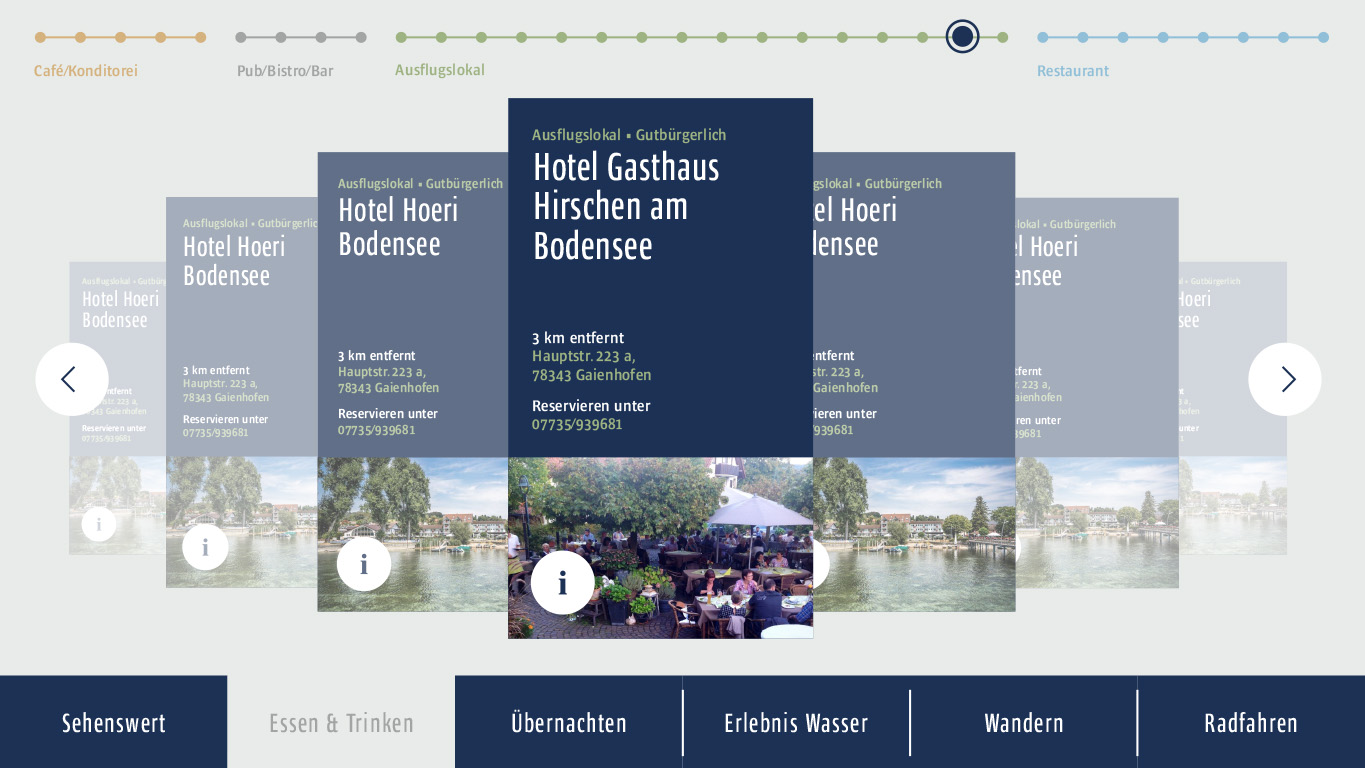1365x768 pixels.
Task: Open the Sehenswert tab
Action: pyautogui.click(x=114, y=722)
